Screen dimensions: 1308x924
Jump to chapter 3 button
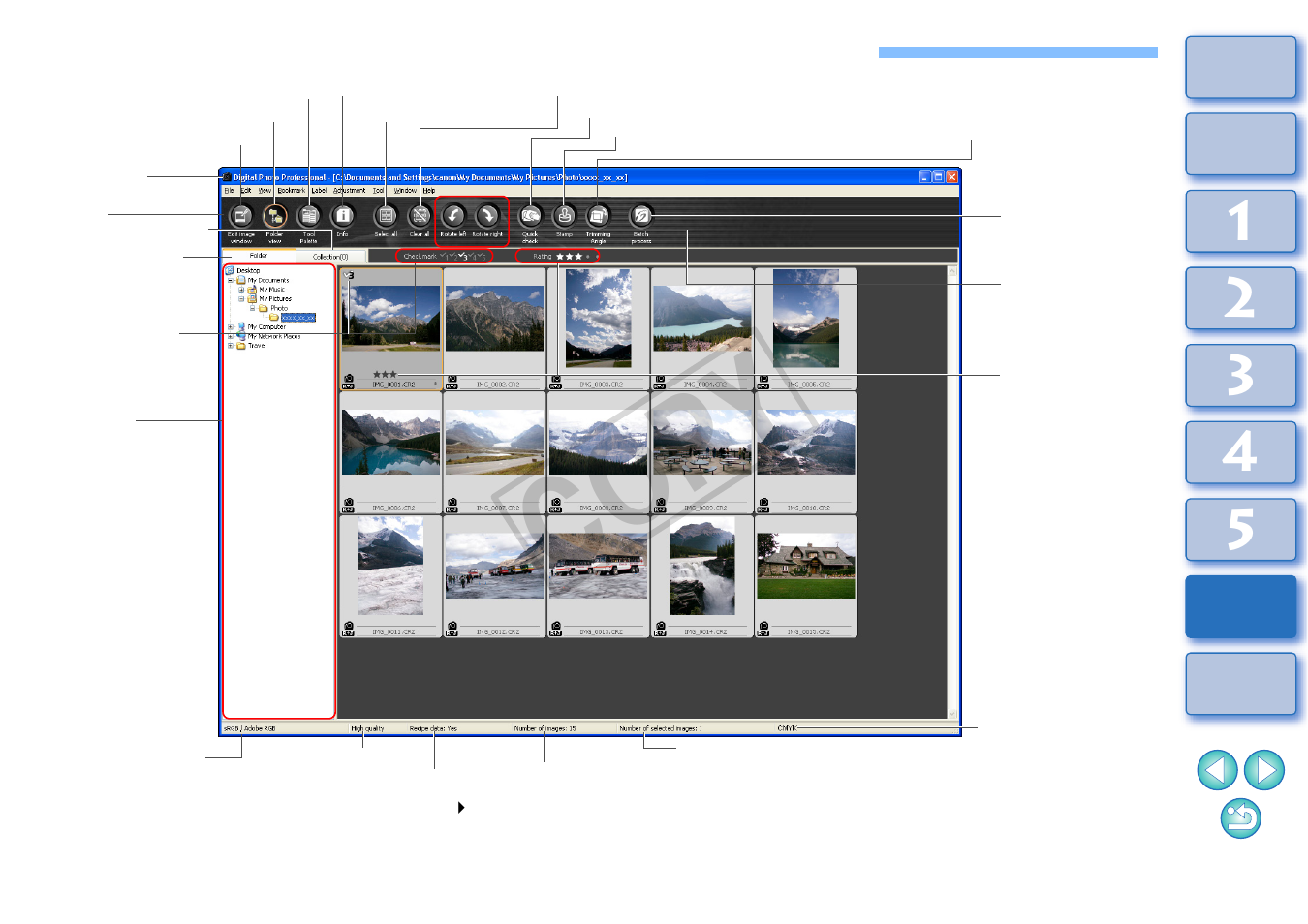click(x=1241, y=376)
